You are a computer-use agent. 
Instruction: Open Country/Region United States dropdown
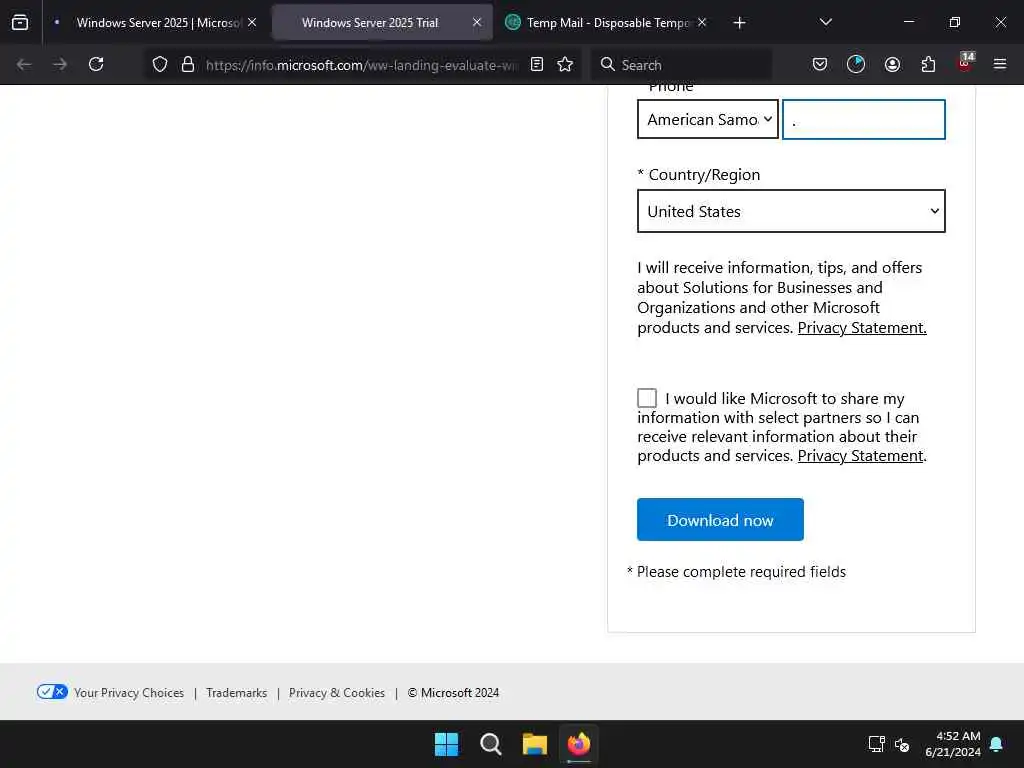[792, 211]
